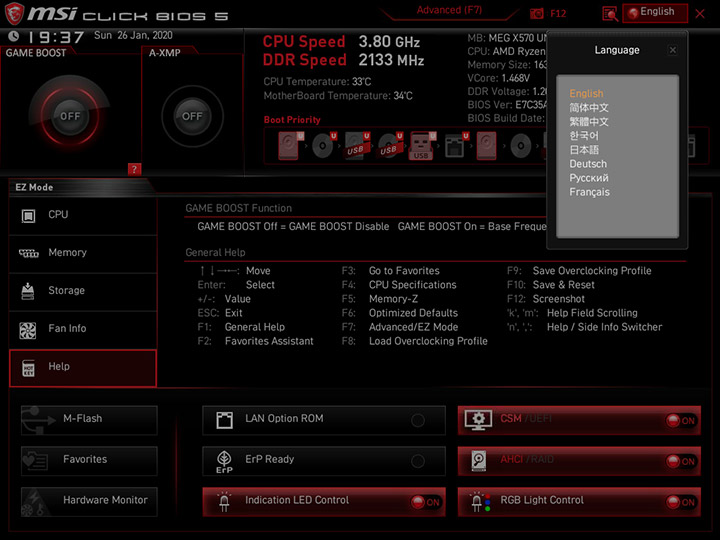Toggle the A-XMP OFF knob
The height and width of the screenshot is (540, 720).
192,116
